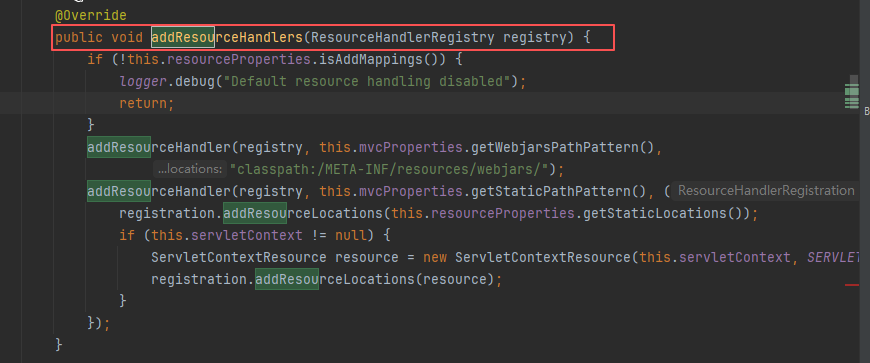Click the isAddMappings() call
870x363 pixels.
383,59
